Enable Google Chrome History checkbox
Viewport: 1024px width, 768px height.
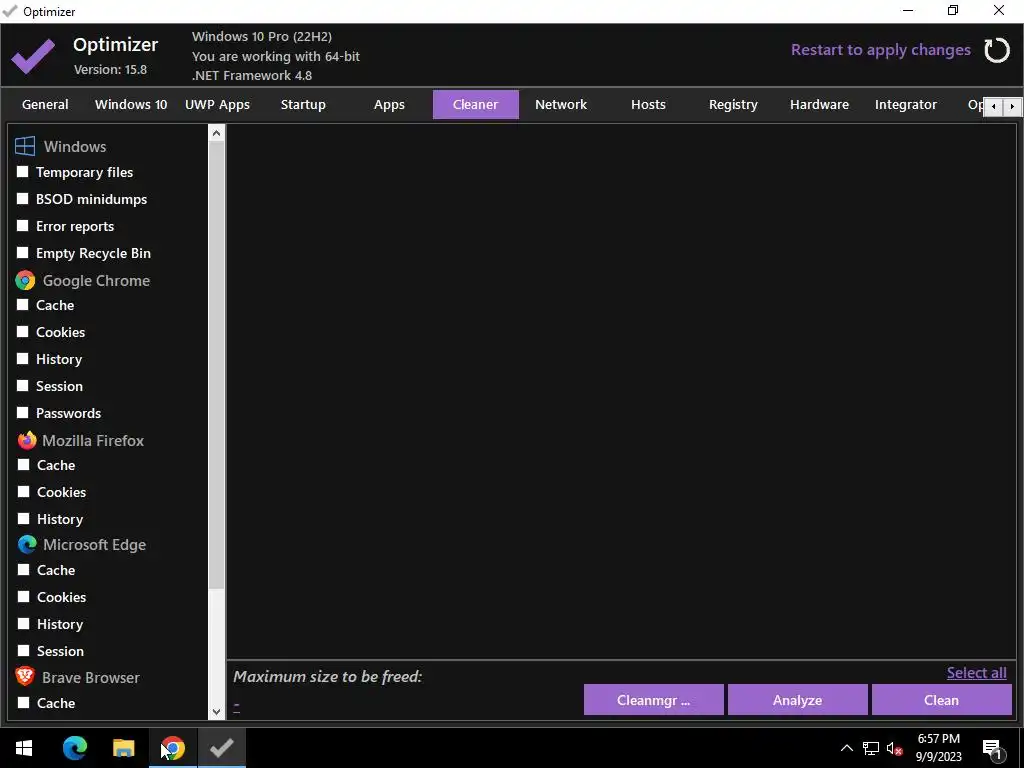pyautogui.click(x=23, y=359)
